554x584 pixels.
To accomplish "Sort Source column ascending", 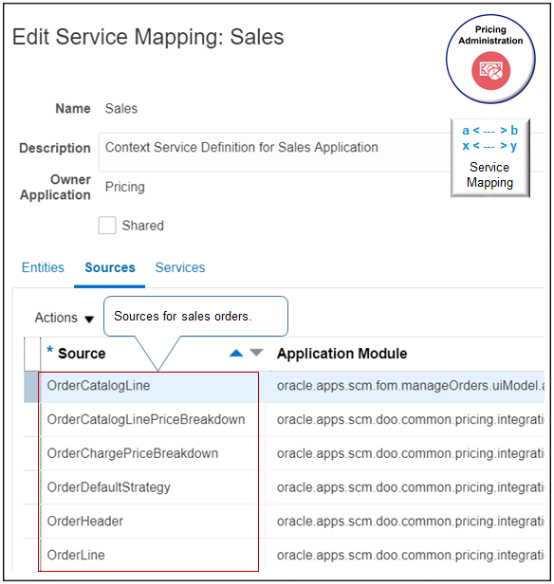I will [236, 353].
